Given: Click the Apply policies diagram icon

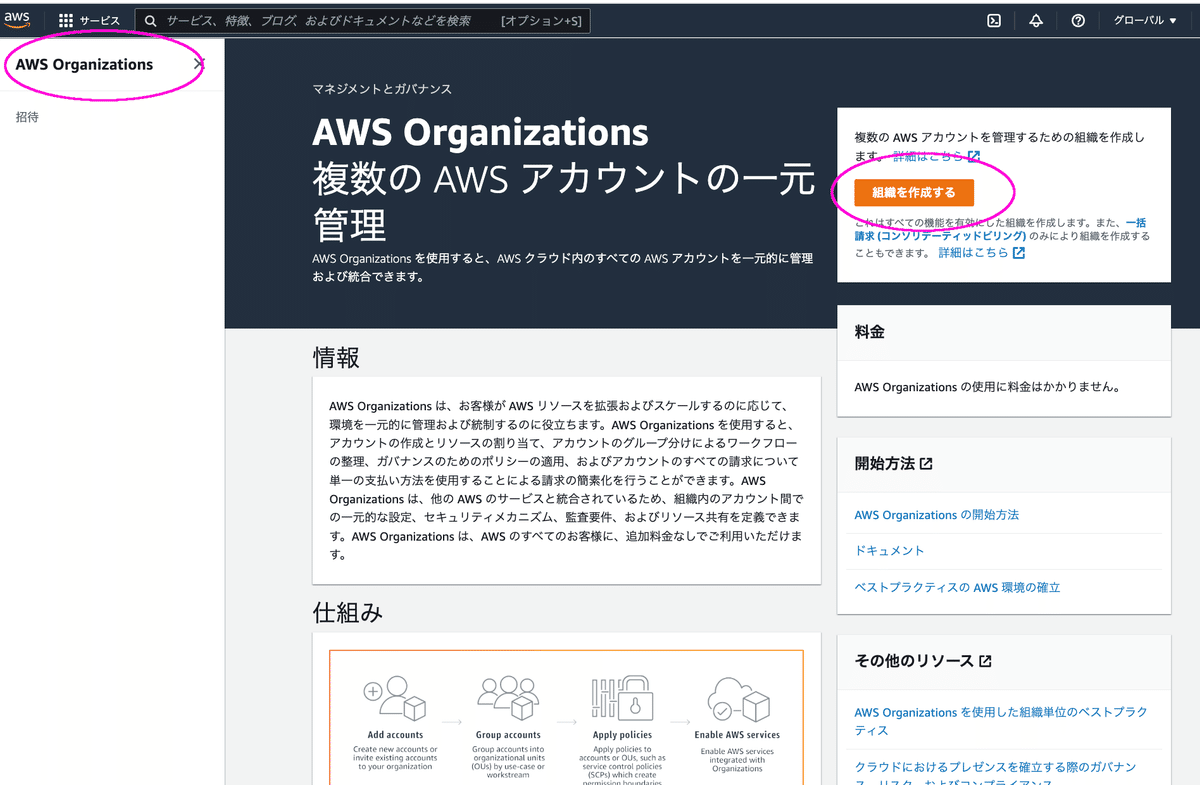Looking at the screenshot, I should pos(622,698).
